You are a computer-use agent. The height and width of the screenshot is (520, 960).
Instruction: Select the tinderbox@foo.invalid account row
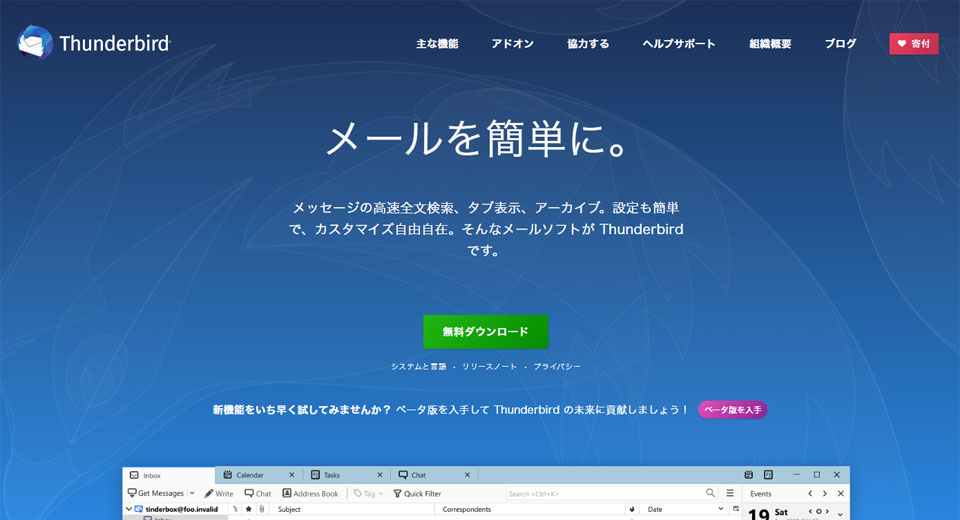pyautogui.click(x=176, y=509)
